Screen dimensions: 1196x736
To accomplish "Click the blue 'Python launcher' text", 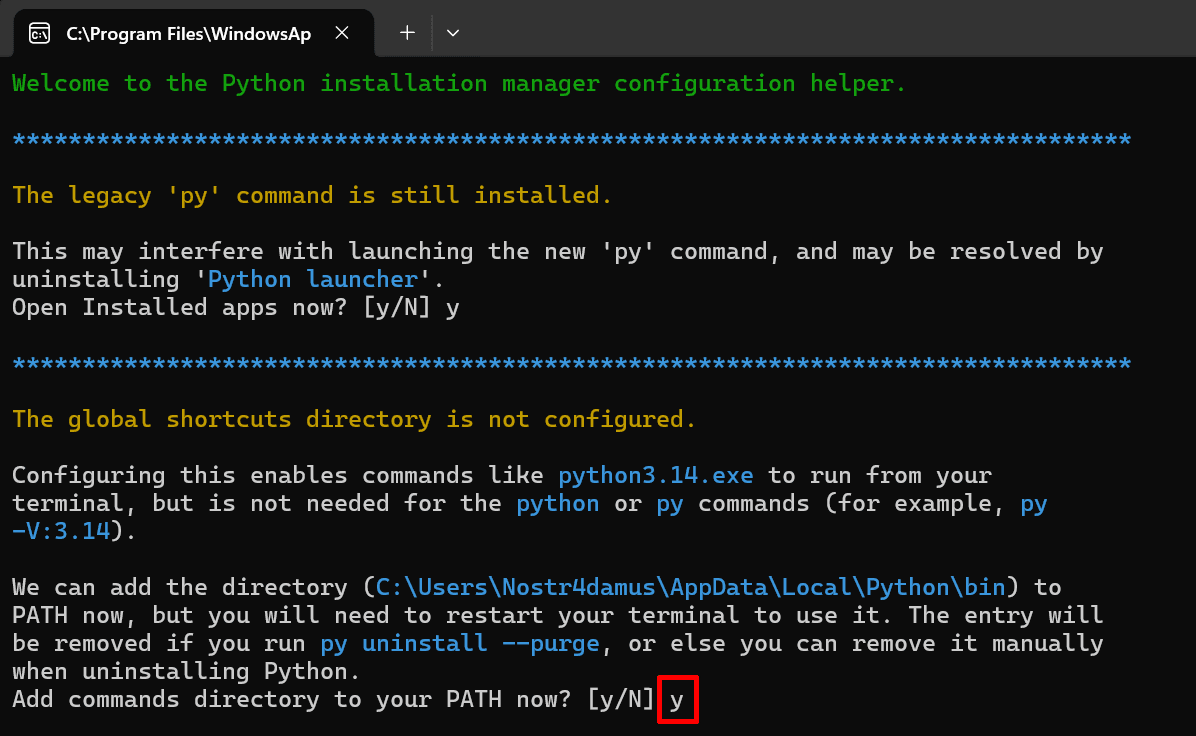I will click(x=313, y=279).
